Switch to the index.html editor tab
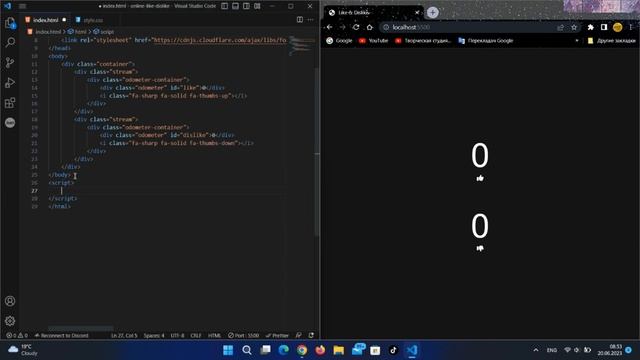 tap(45, 20)
